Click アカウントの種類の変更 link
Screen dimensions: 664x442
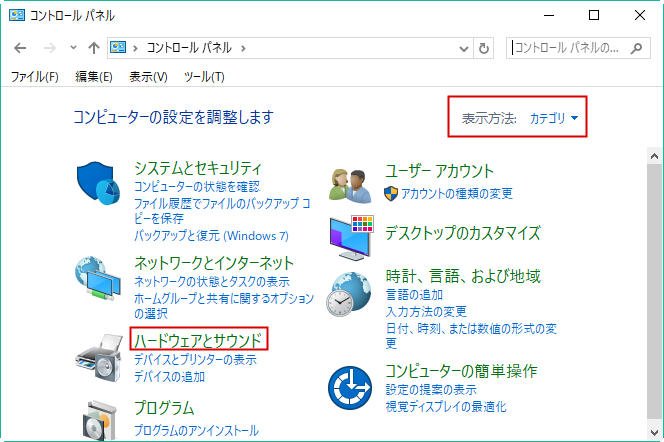pyautogui.click(x=456, y=194)
